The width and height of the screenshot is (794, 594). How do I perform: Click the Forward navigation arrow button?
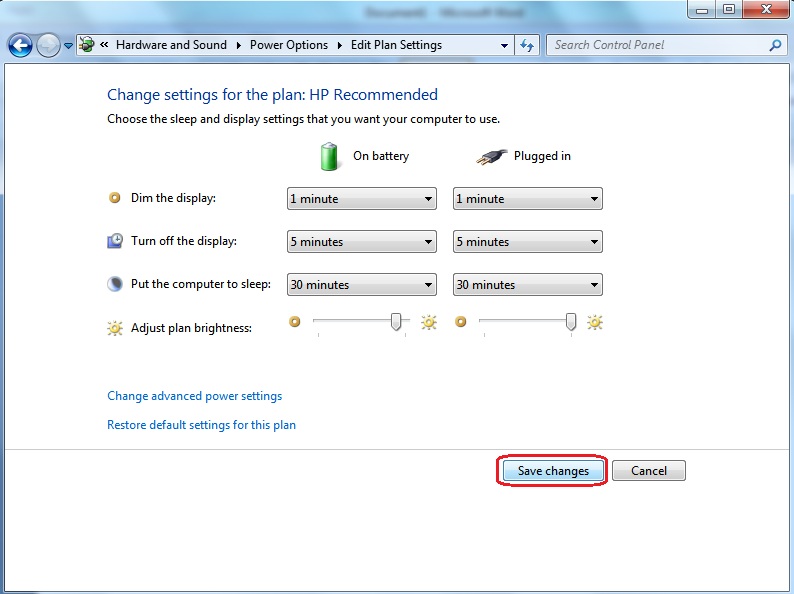[x=48, y=45]
